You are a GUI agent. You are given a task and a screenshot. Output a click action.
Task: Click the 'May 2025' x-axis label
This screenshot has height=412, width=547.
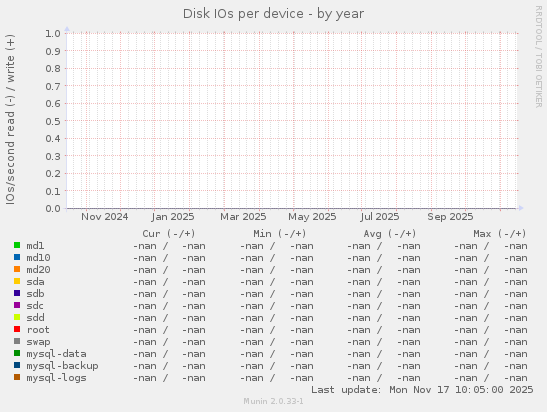click(312, 217)
